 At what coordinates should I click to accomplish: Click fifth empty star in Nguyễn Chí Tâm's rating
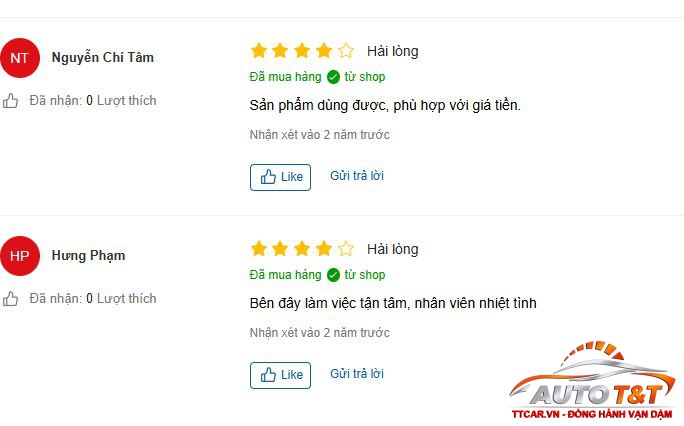(346, 51)
